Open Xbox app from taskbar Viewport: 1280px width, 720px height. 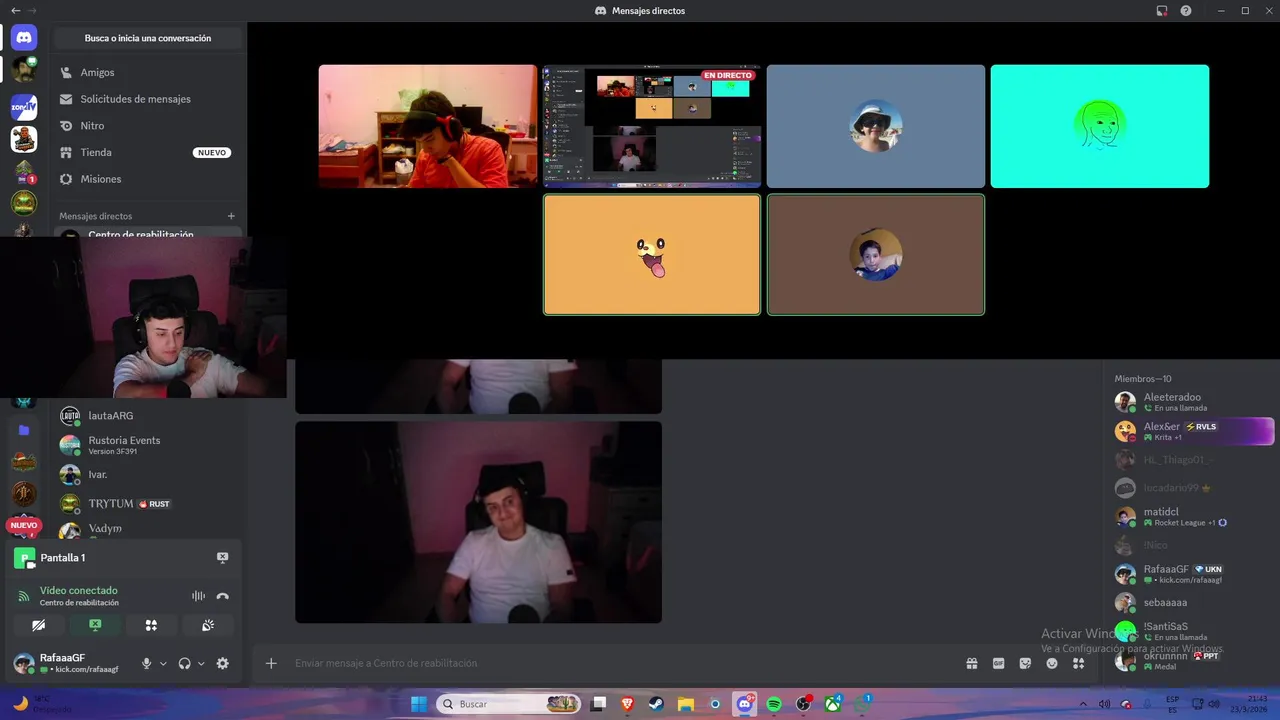(832, 704)
